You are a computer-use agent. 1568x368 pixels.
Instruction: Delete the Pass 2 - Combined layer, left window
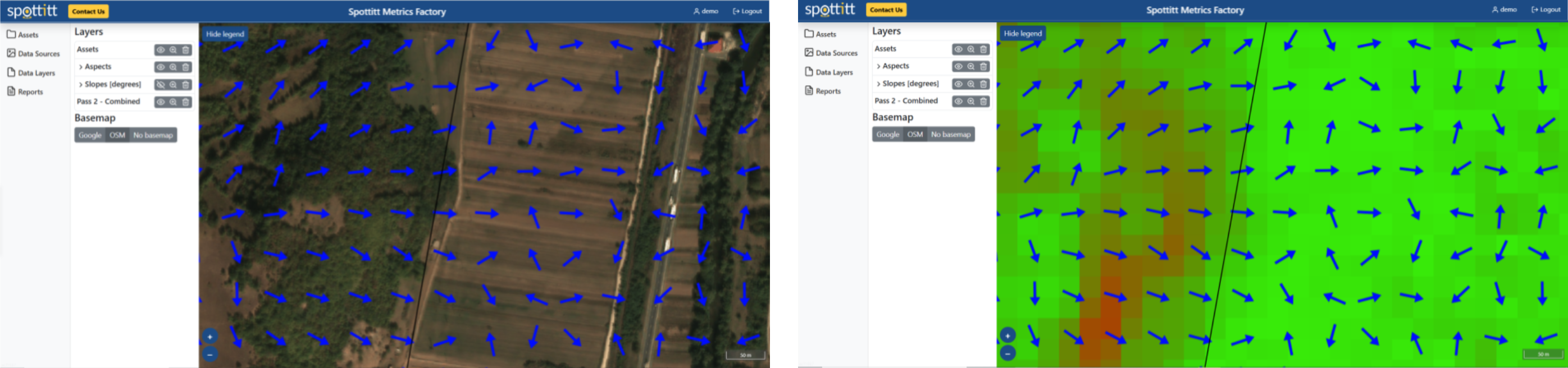point(186,102)
